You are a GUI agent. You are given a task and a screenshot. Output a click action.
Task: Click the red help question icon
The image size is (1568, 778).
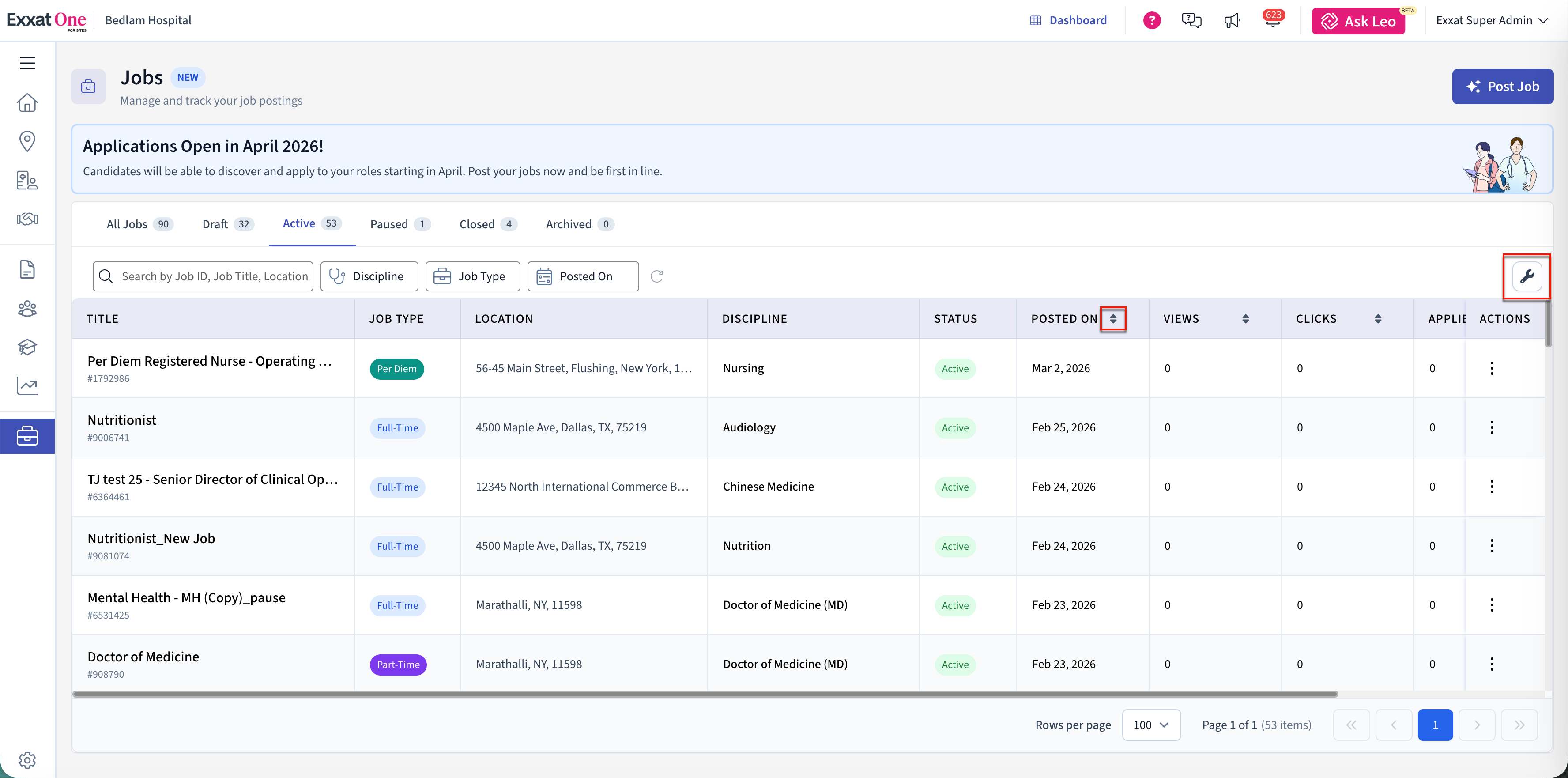[x=1152, y=21]
